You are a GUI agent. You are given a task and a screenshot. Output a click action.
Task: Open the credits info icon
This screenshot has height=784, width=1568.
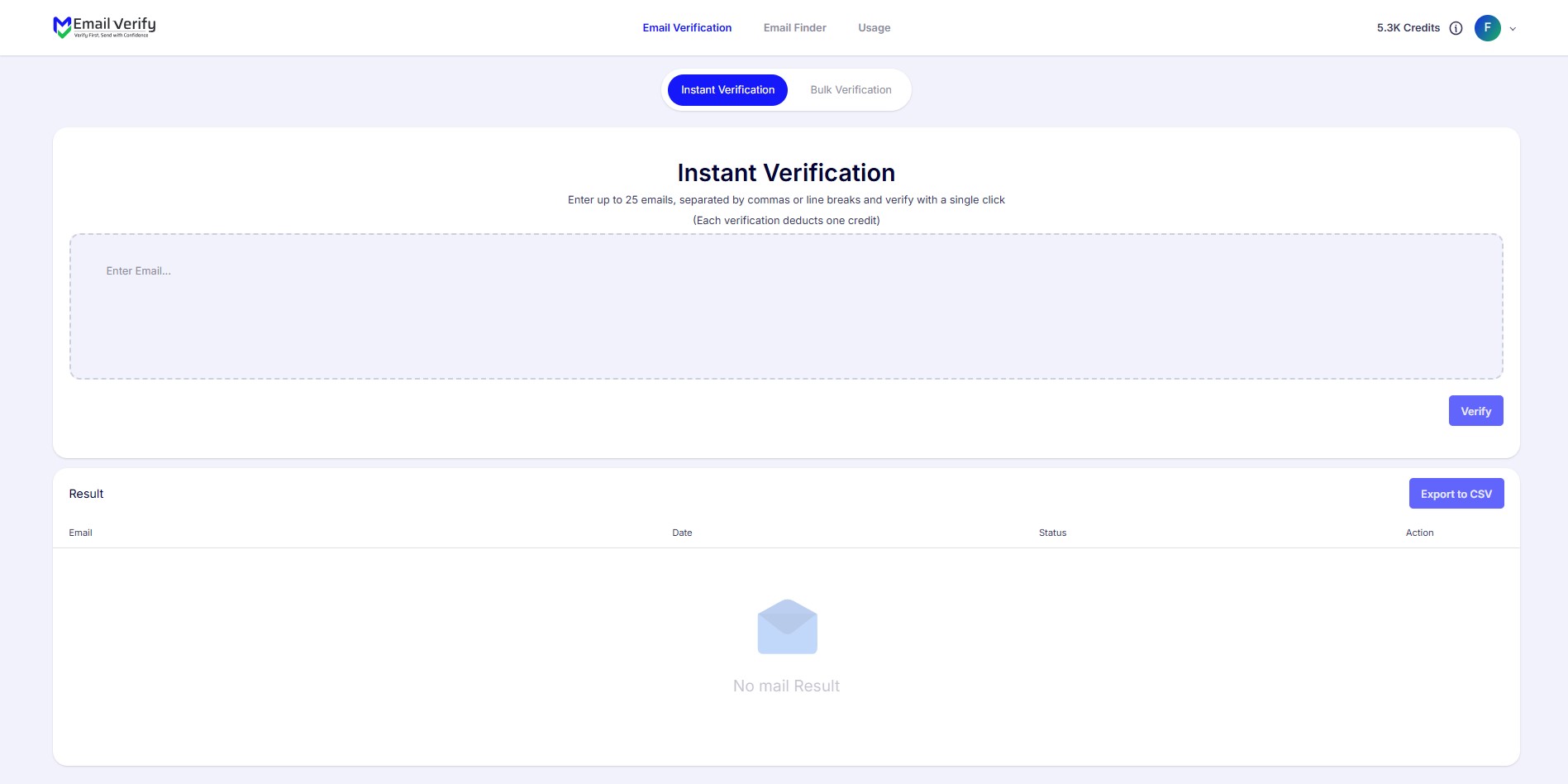pyautogui.click(x=1456, y=28)
